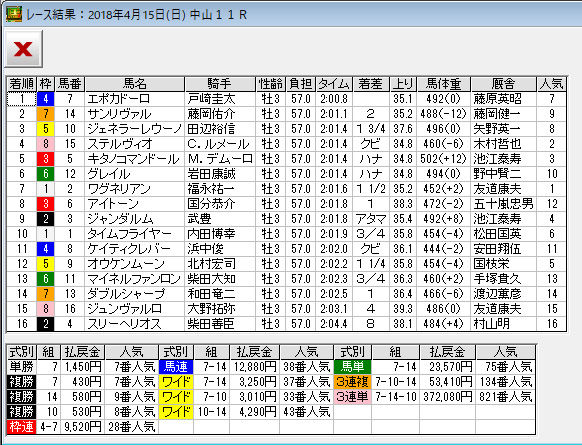
Task: Click ワイド payout 4,290円
Action: [x=258, y=412]
